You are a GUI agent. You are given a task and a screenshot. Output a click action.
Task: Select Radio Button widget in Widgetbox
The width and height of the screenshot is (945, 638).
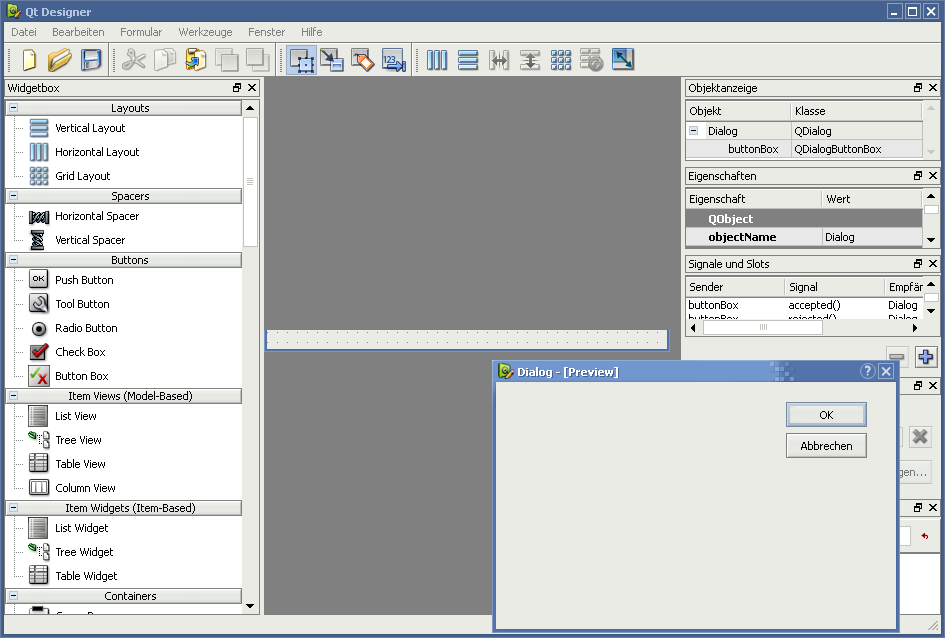click(x=86, y=328)
